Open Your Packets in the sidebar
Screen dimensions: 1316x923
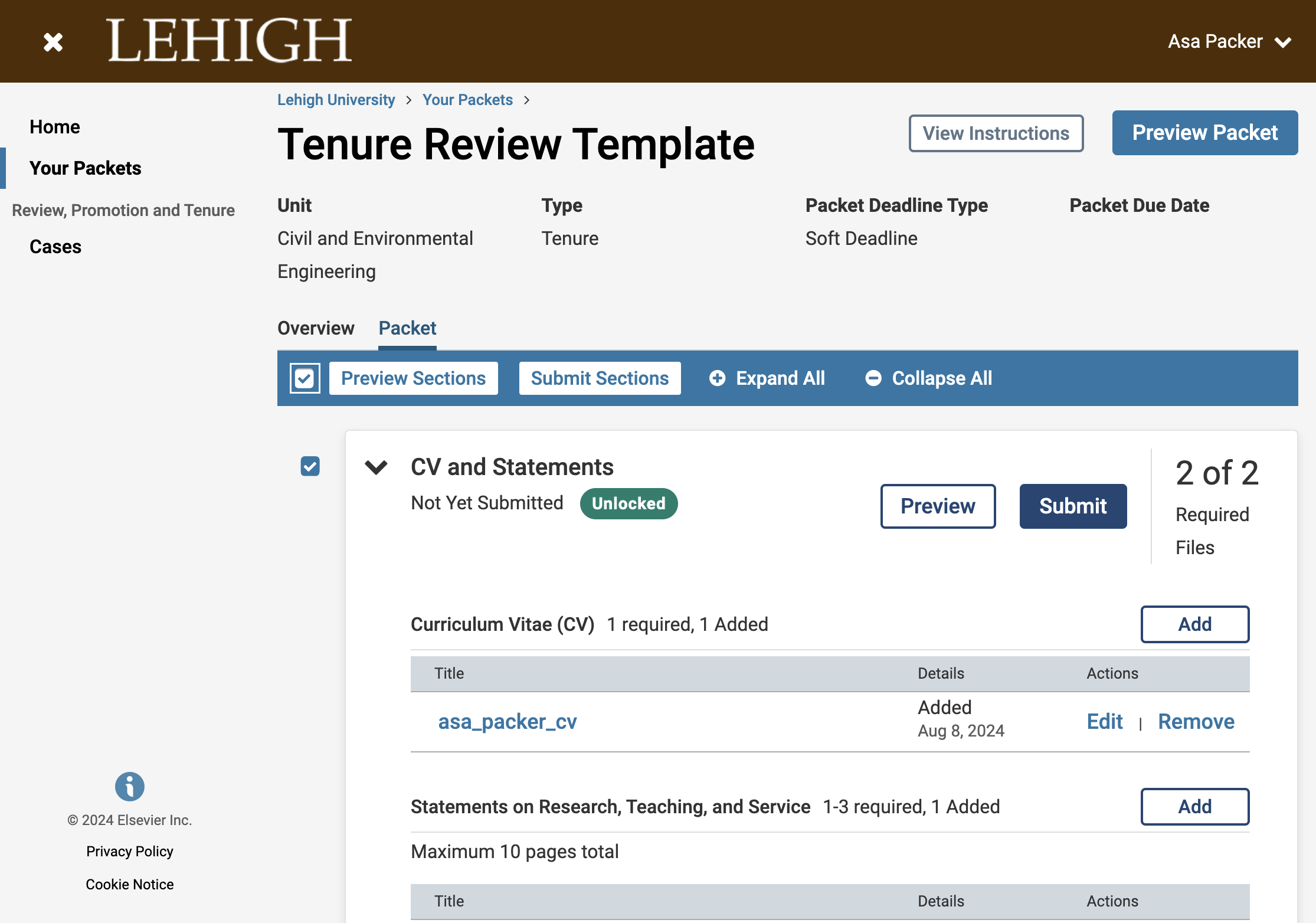[86, 168]
